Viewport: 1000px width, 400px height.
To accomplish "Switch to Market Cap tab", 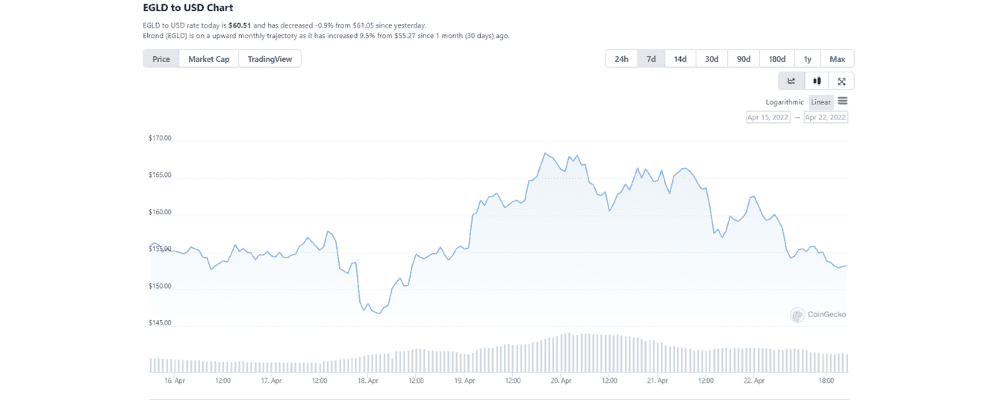I will coord(209,59).
